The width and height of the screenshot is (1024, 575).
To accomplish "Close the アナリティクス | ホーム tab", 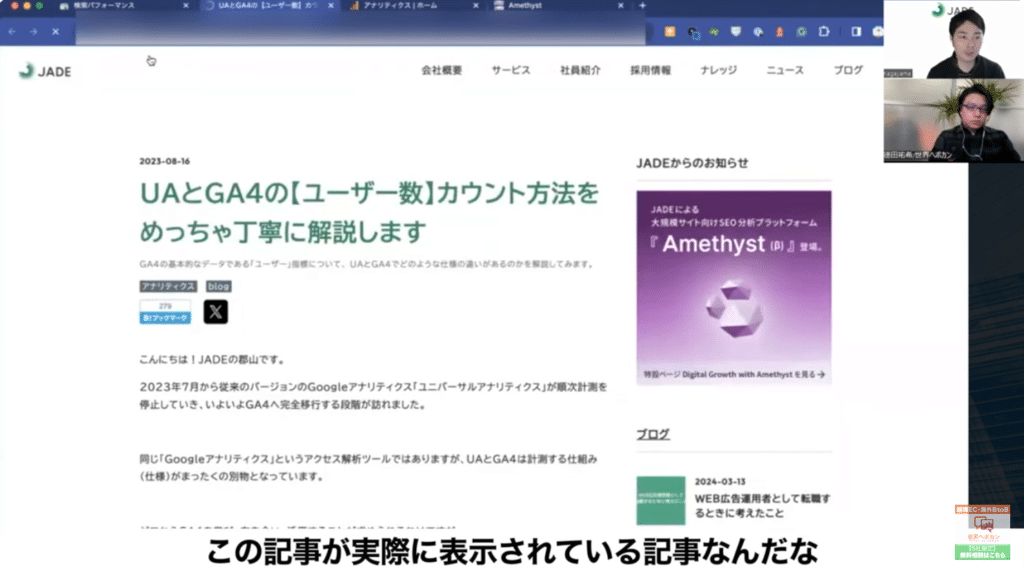I will pyautogui.click(x=475, y=6).
